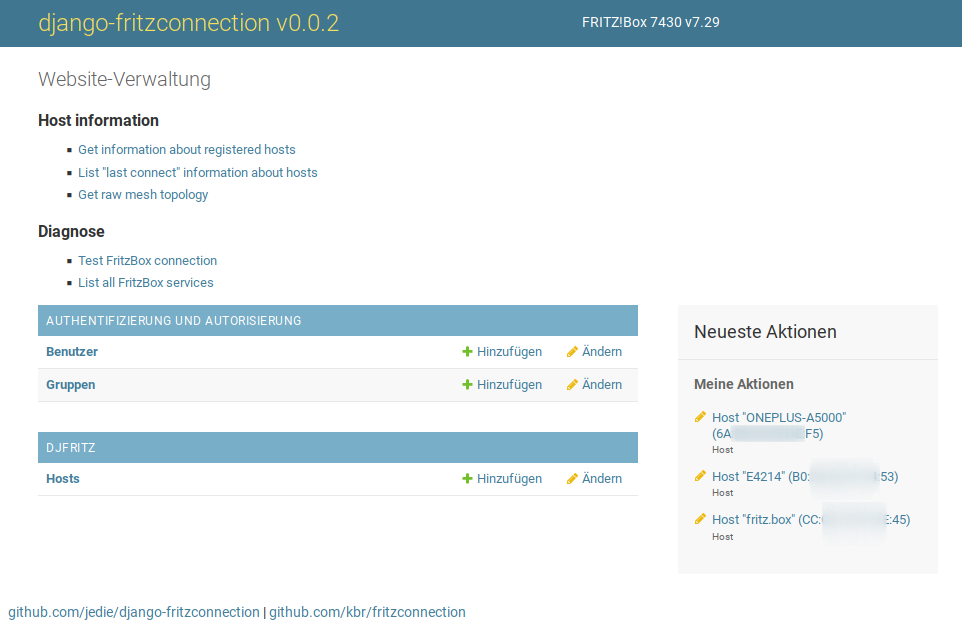Open the Hosts model link
The height and width of the screenshot is (629, 962).
point(63,479)
